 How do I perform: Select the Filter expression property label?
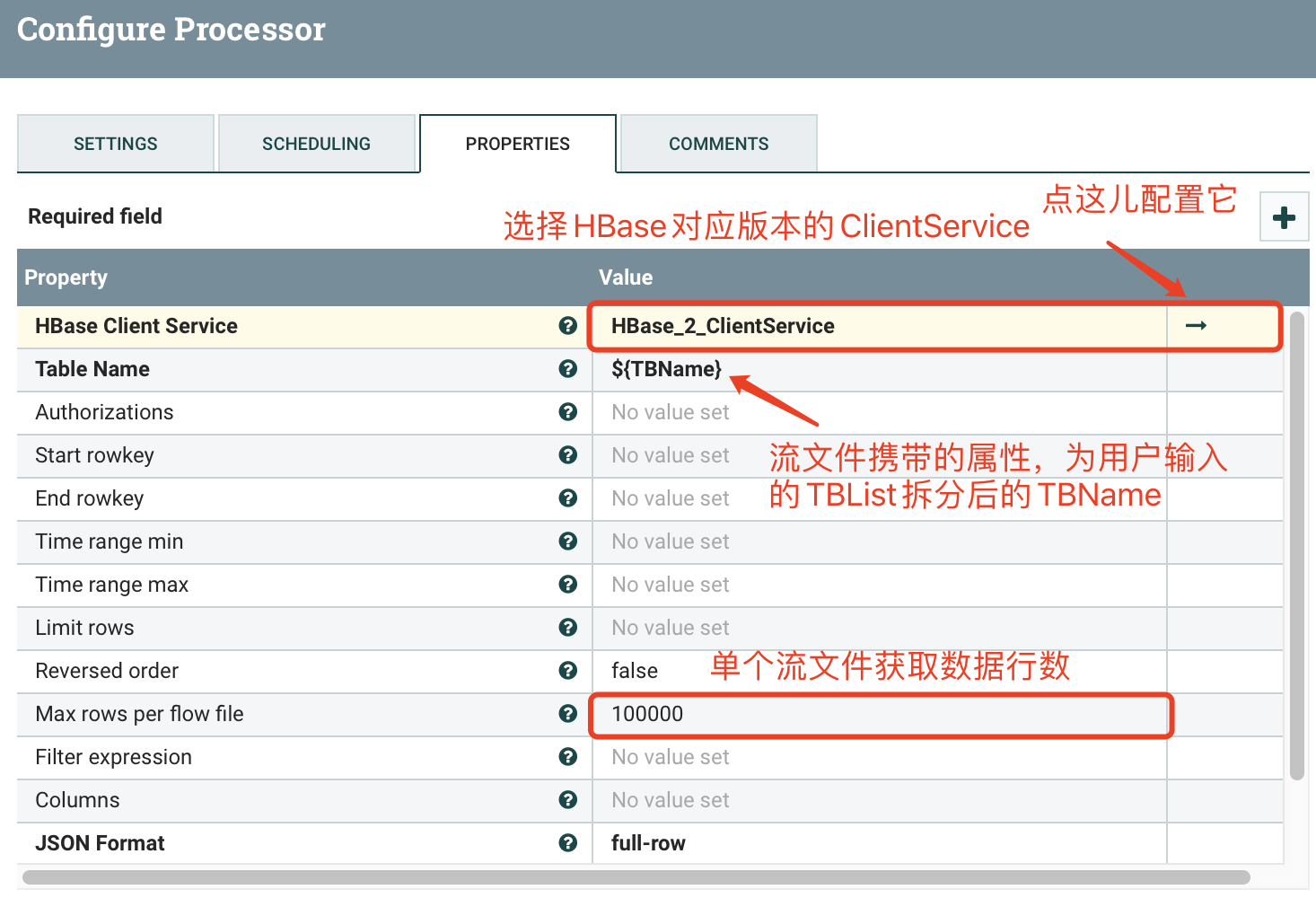(x=114, y=757)
